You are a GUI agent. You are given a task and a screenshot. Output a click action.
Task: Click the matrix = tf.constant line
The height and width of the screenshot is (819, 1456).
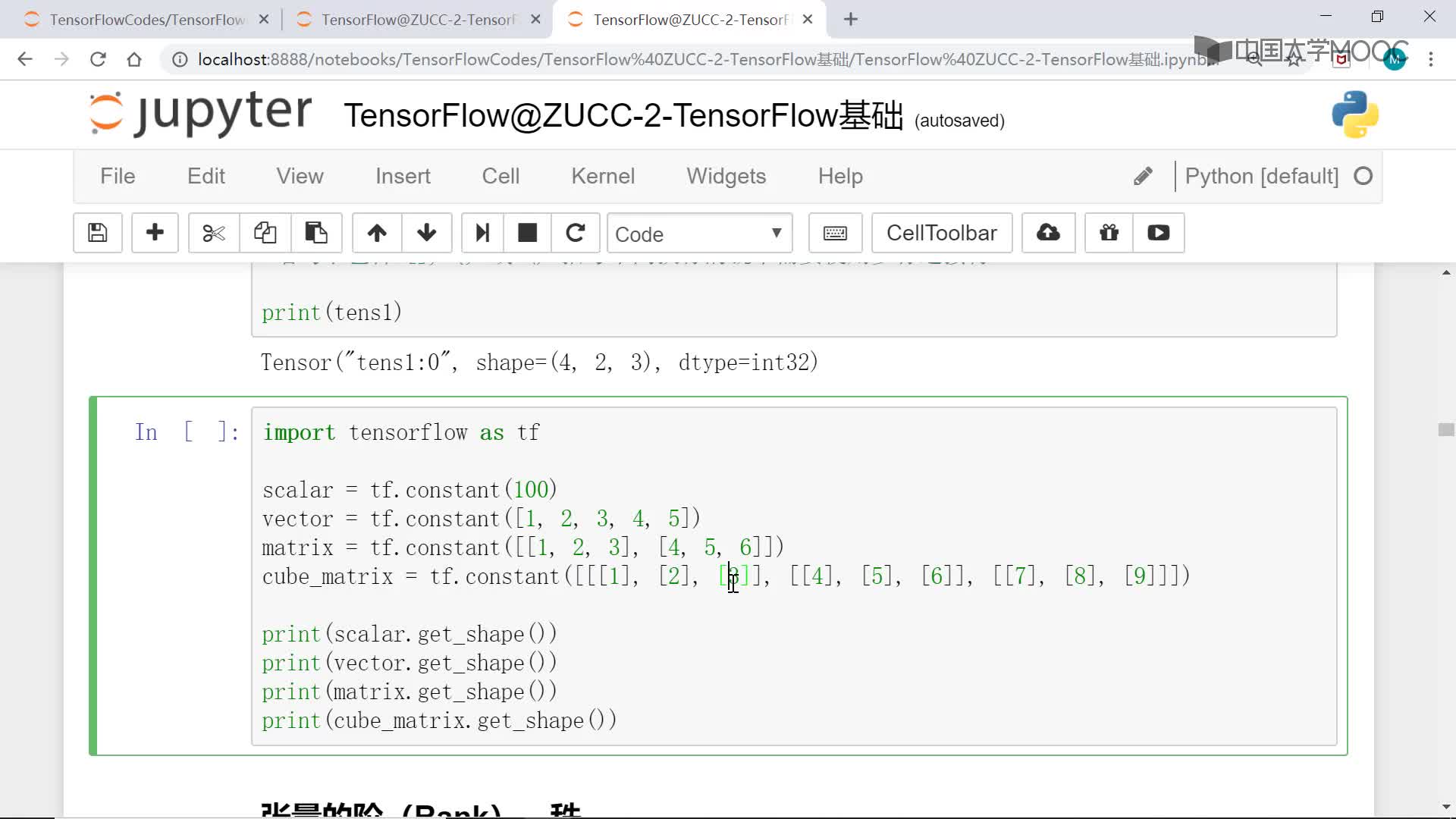click(x=523, y=548)
